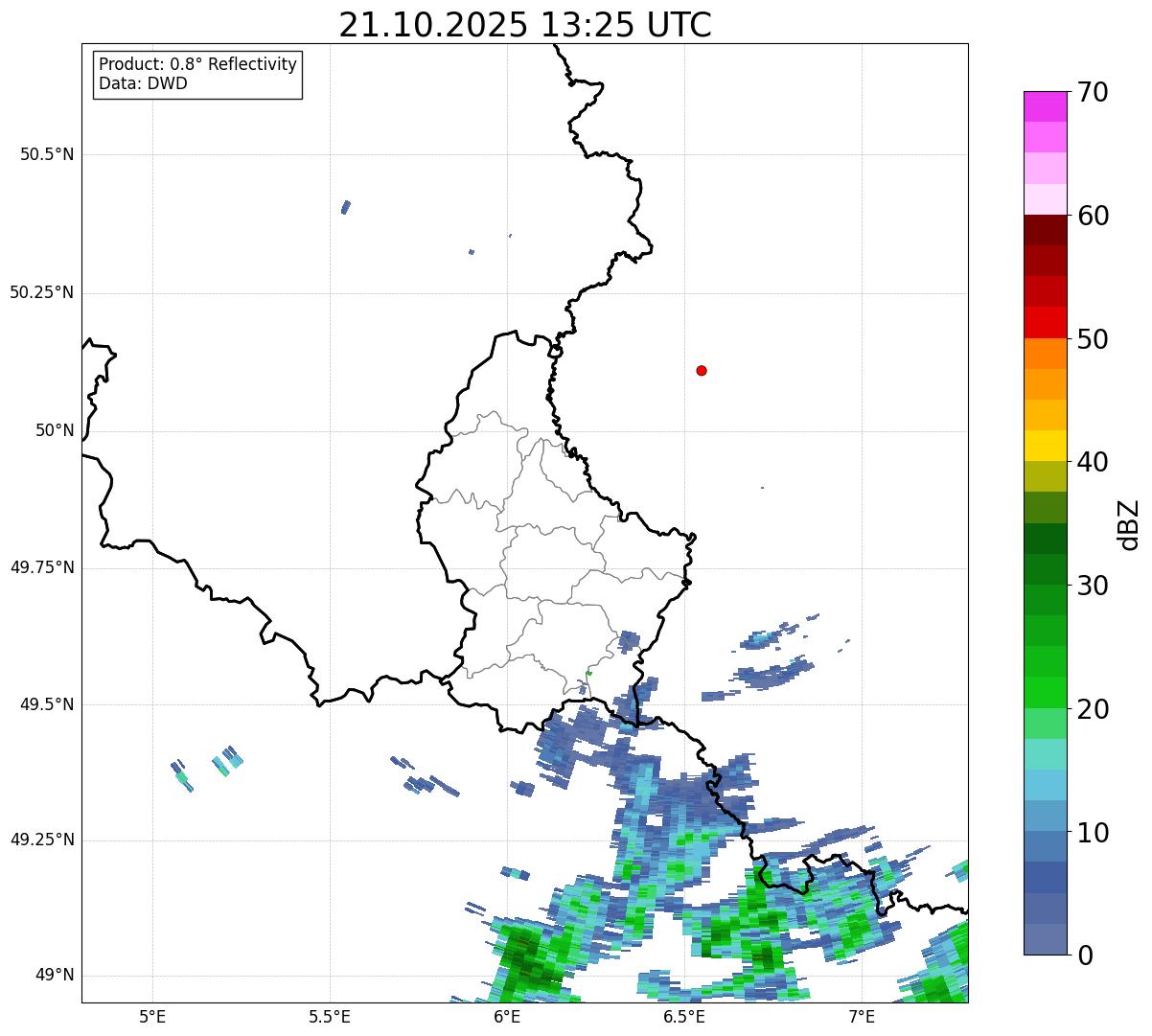Click the top magenta colorbar segment

click(x=1045, y=106)
